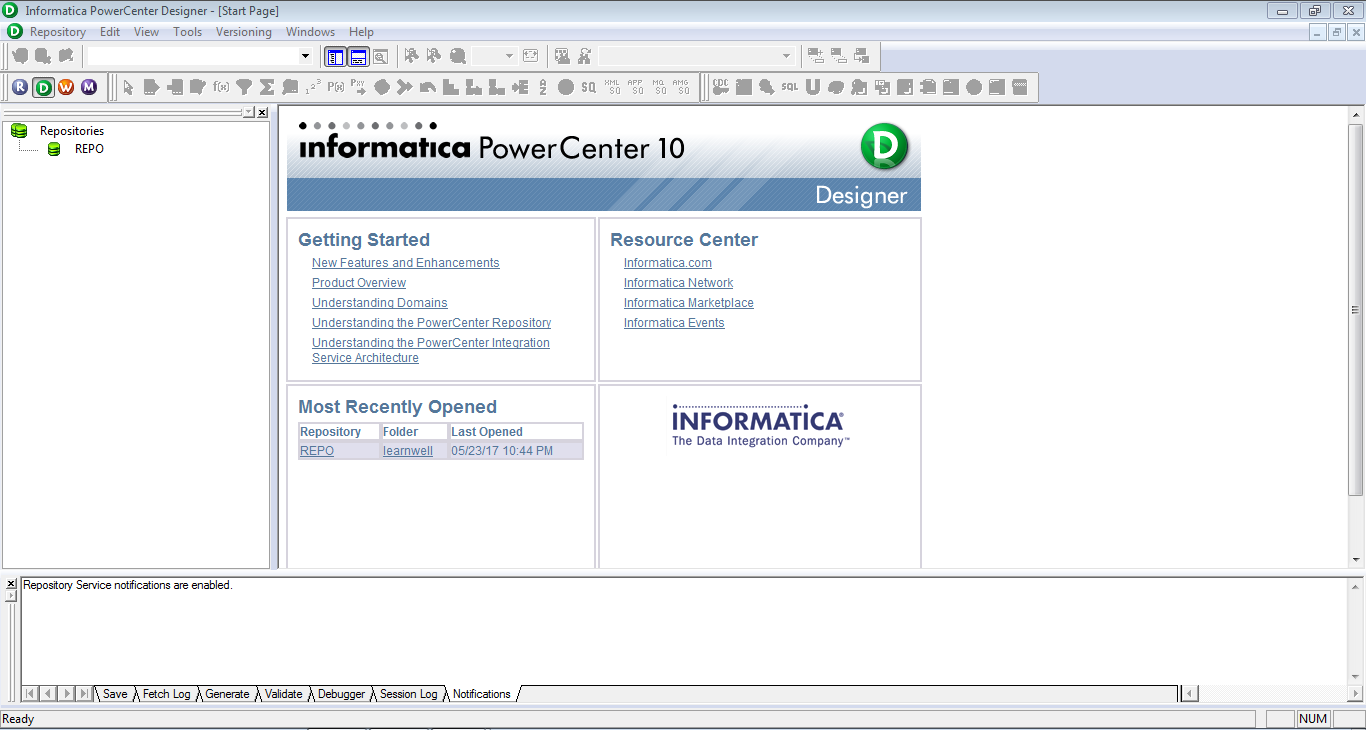Choose the plain SQ Source Qualifier icon
1366x730 pixels.
pos(589,87)
